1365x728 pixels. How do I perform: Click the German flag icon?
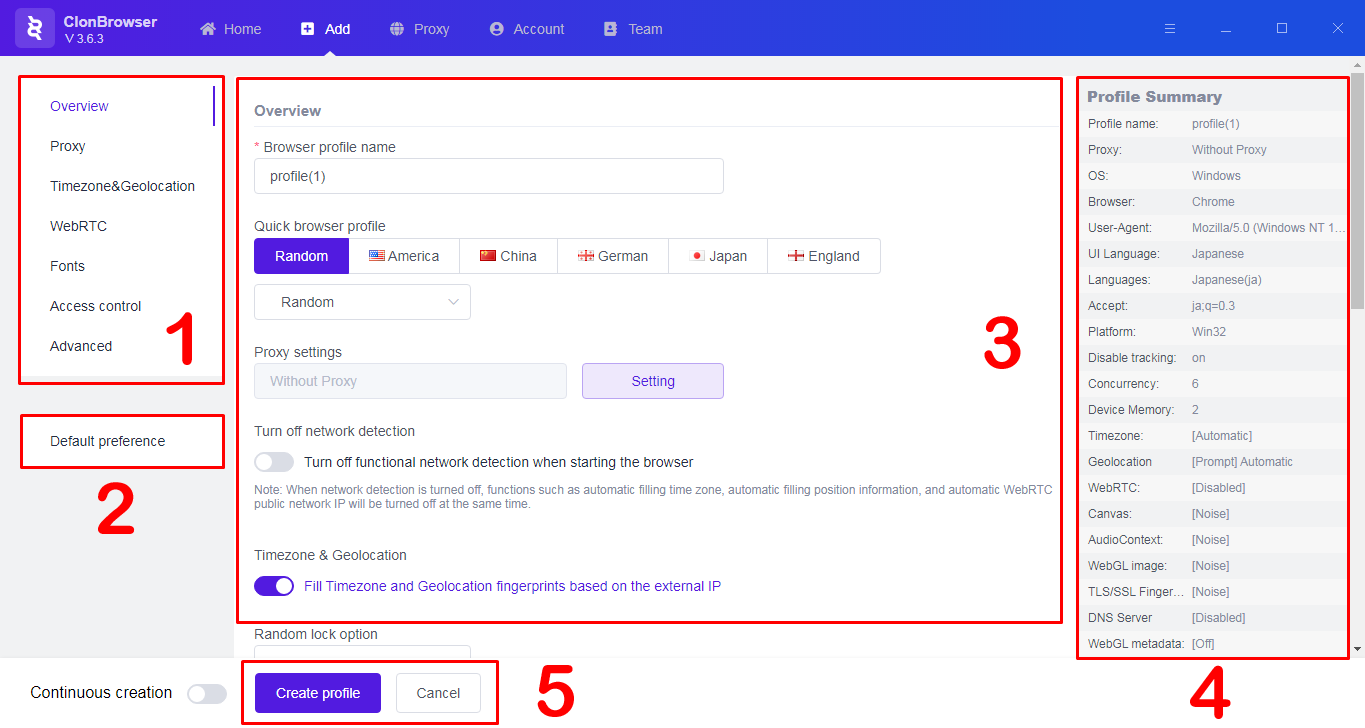pyautogui.click(x=586, y=256)
